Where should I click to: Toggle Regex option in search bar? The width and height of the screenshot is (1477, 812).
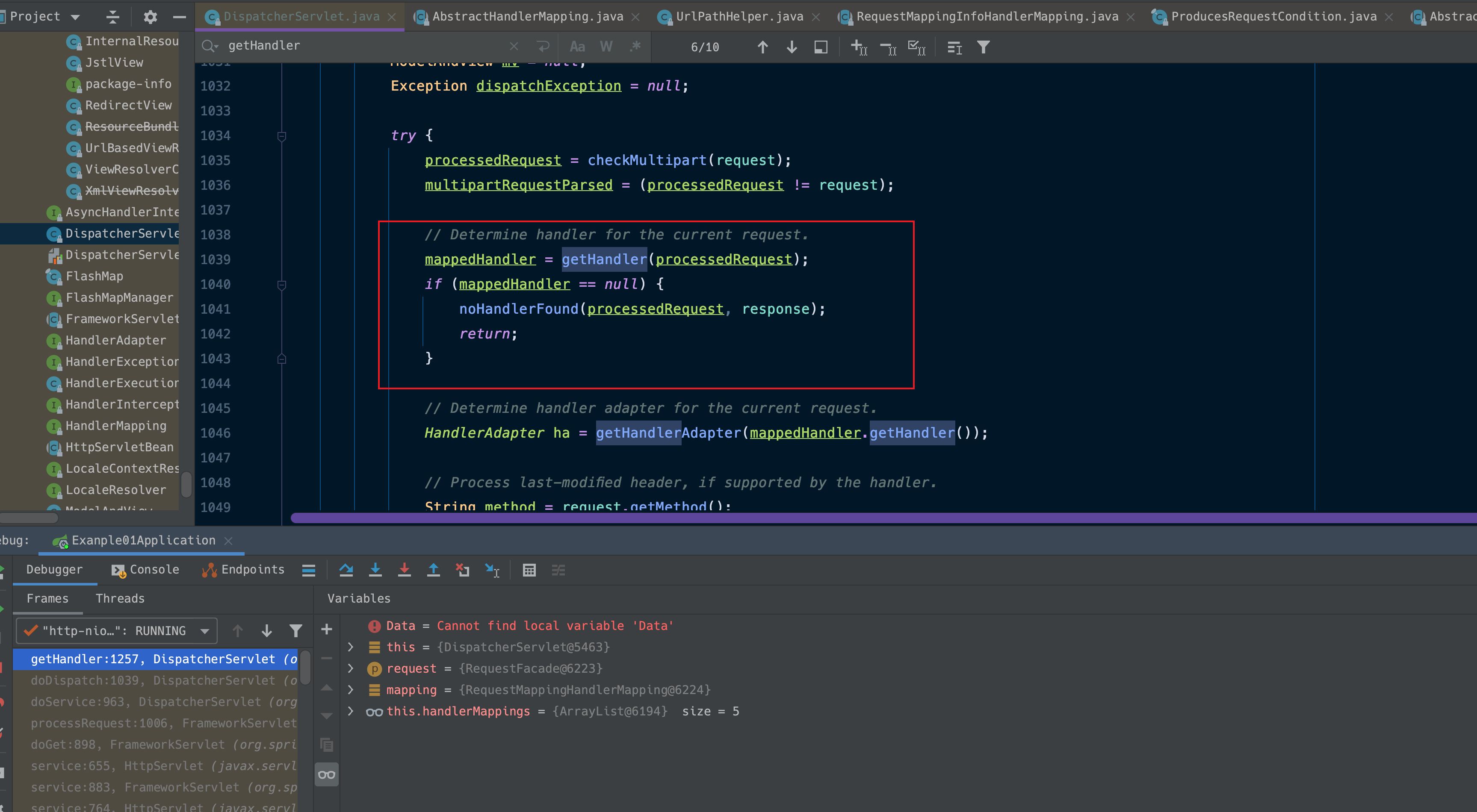[635, 47]
